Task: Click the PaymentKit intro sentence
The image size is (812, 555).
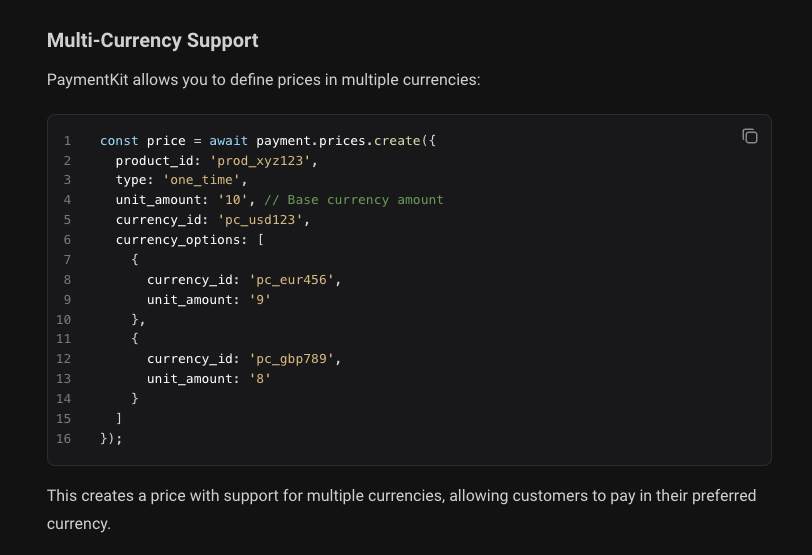Action: [x=264, y=78]
